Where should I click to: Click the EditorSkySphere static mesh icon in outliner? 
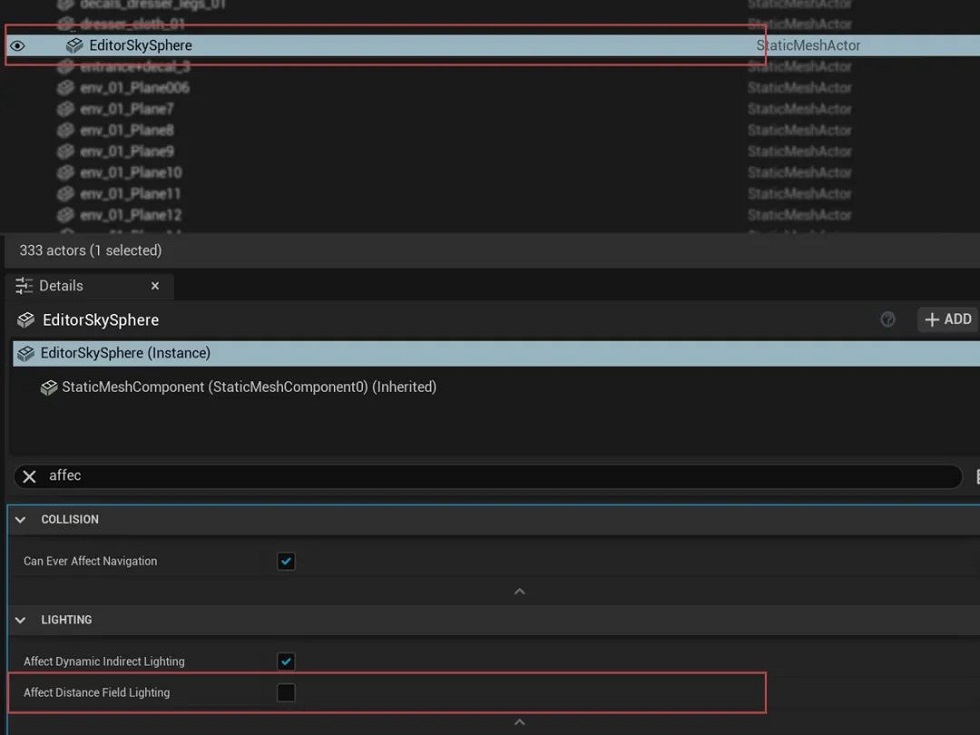tap(74, 46)
